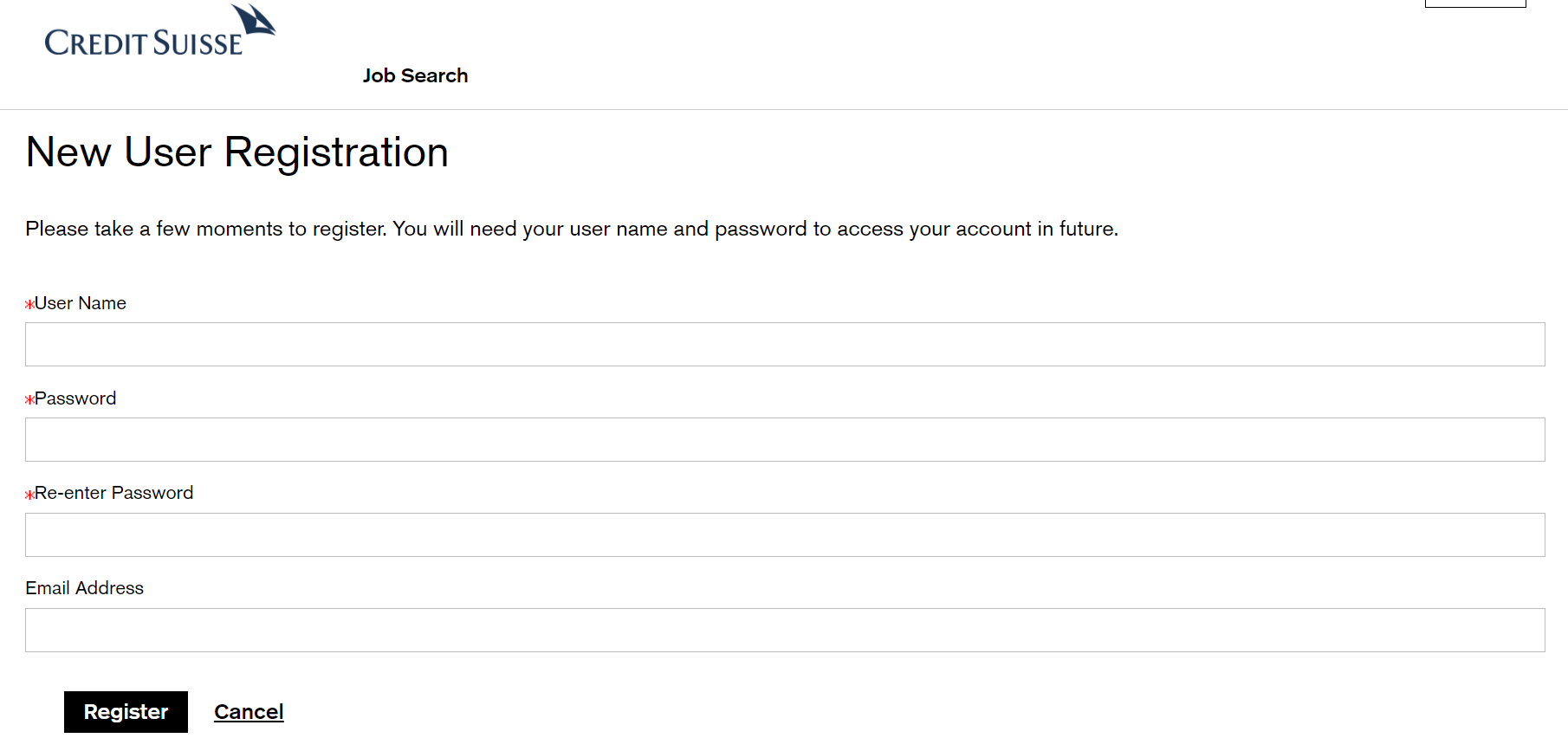
Task: Click the User Name field label
Action: click(x=81, y=303)
